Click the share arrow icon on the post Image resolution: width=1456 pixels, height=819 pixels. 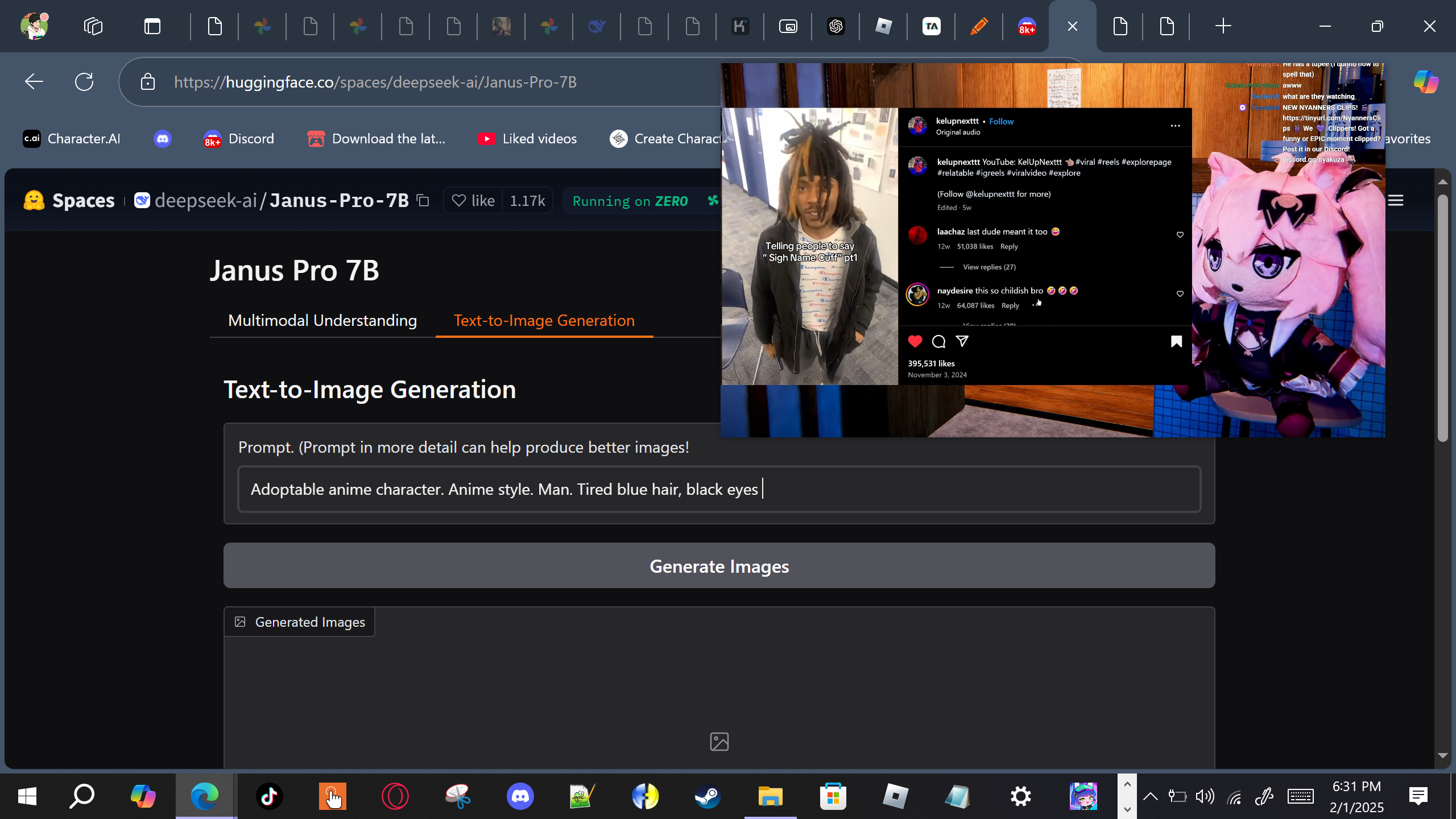click(962, 341)
